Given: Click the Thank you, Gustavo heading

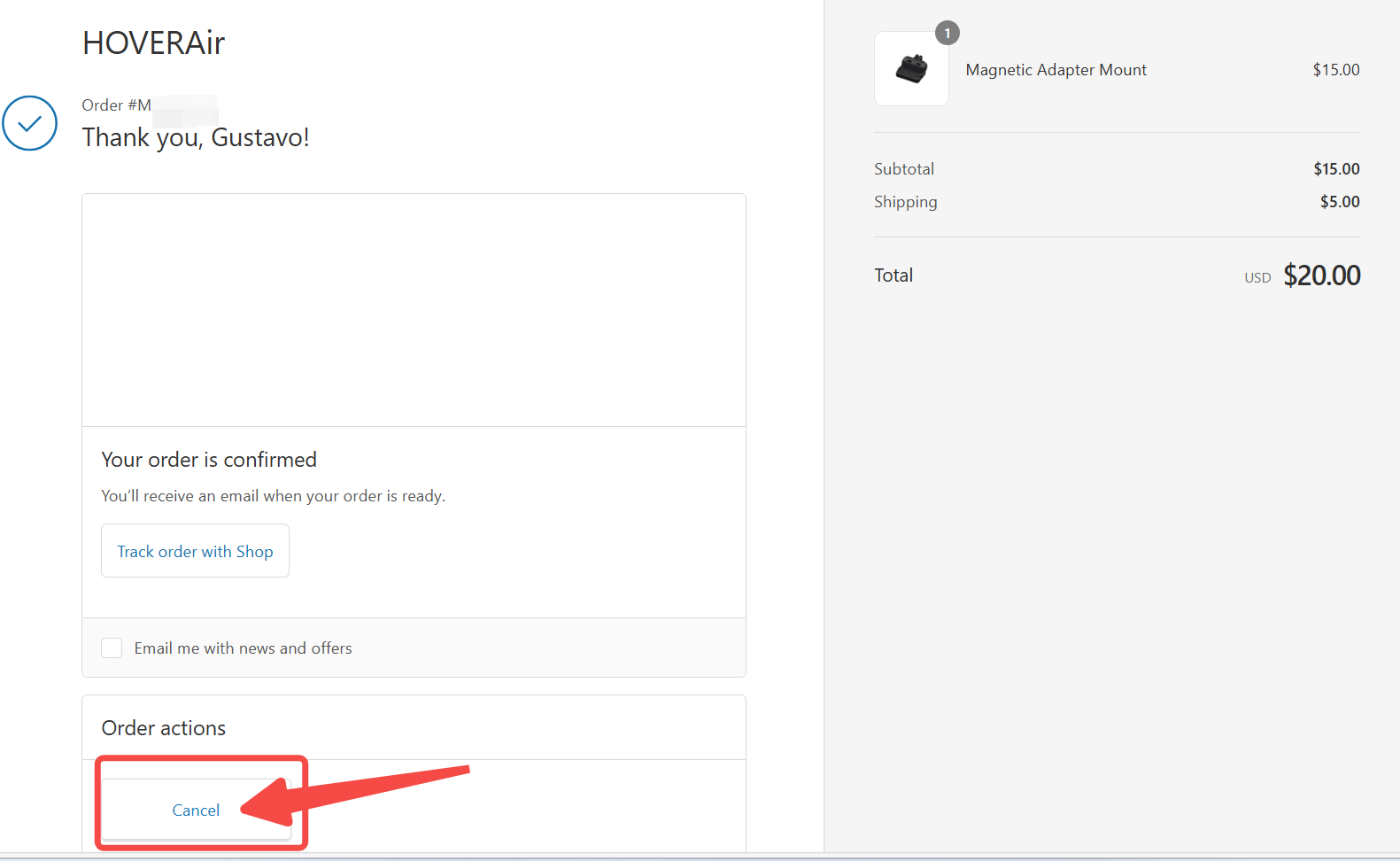Looking at the screenshot, I should tap(196, 137).
